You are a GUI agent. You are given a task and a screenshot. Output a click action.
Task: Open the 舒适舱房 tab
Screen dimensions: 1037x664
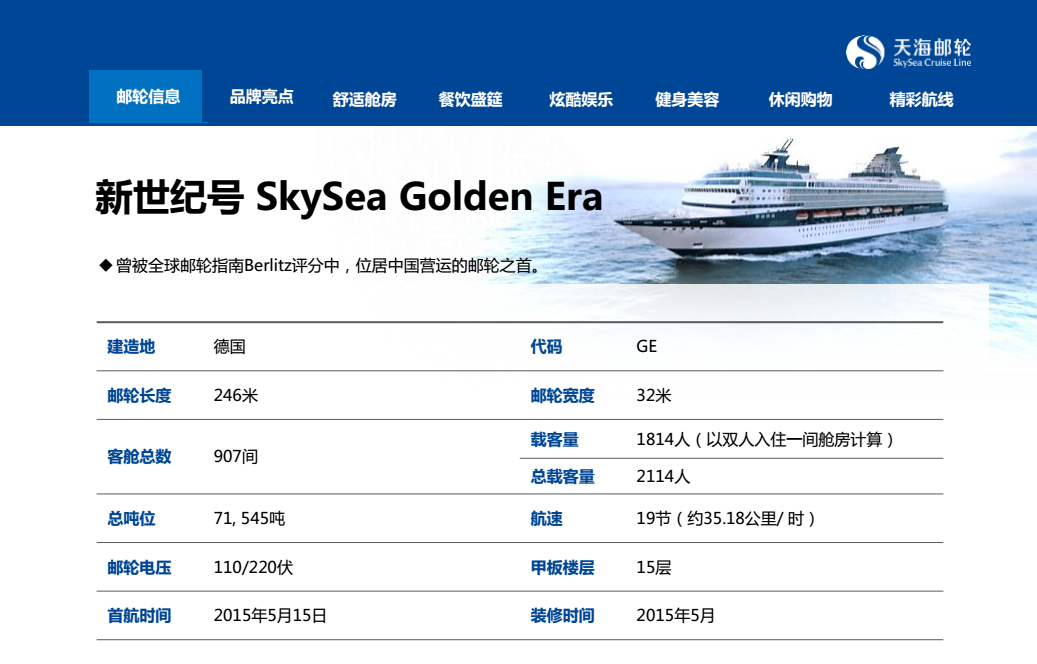(364, 100)
